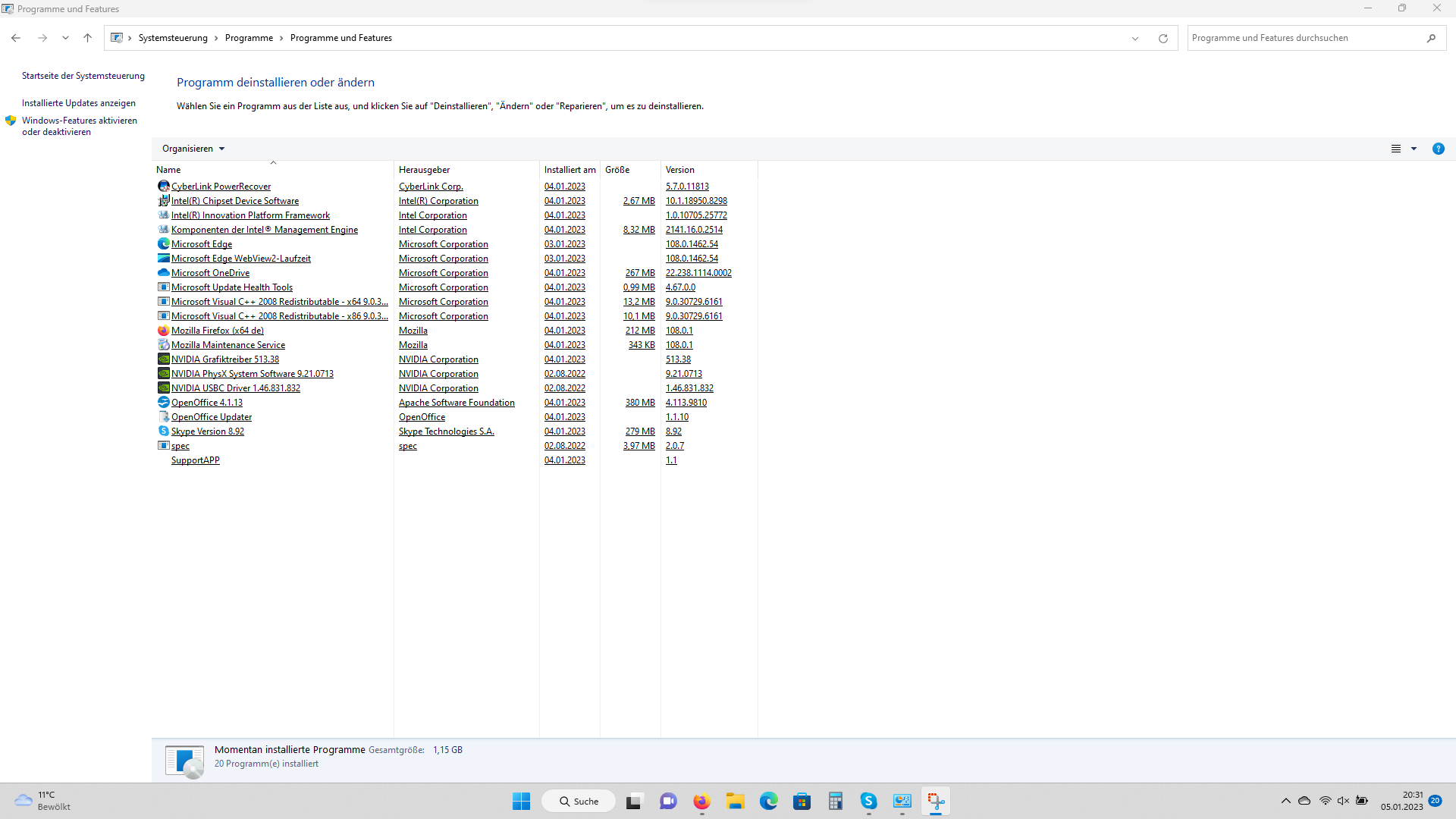The height and width of the screenshot is (819, 1456).
Task: Click the Back arrow navigation icon
Action: (16, 38)
